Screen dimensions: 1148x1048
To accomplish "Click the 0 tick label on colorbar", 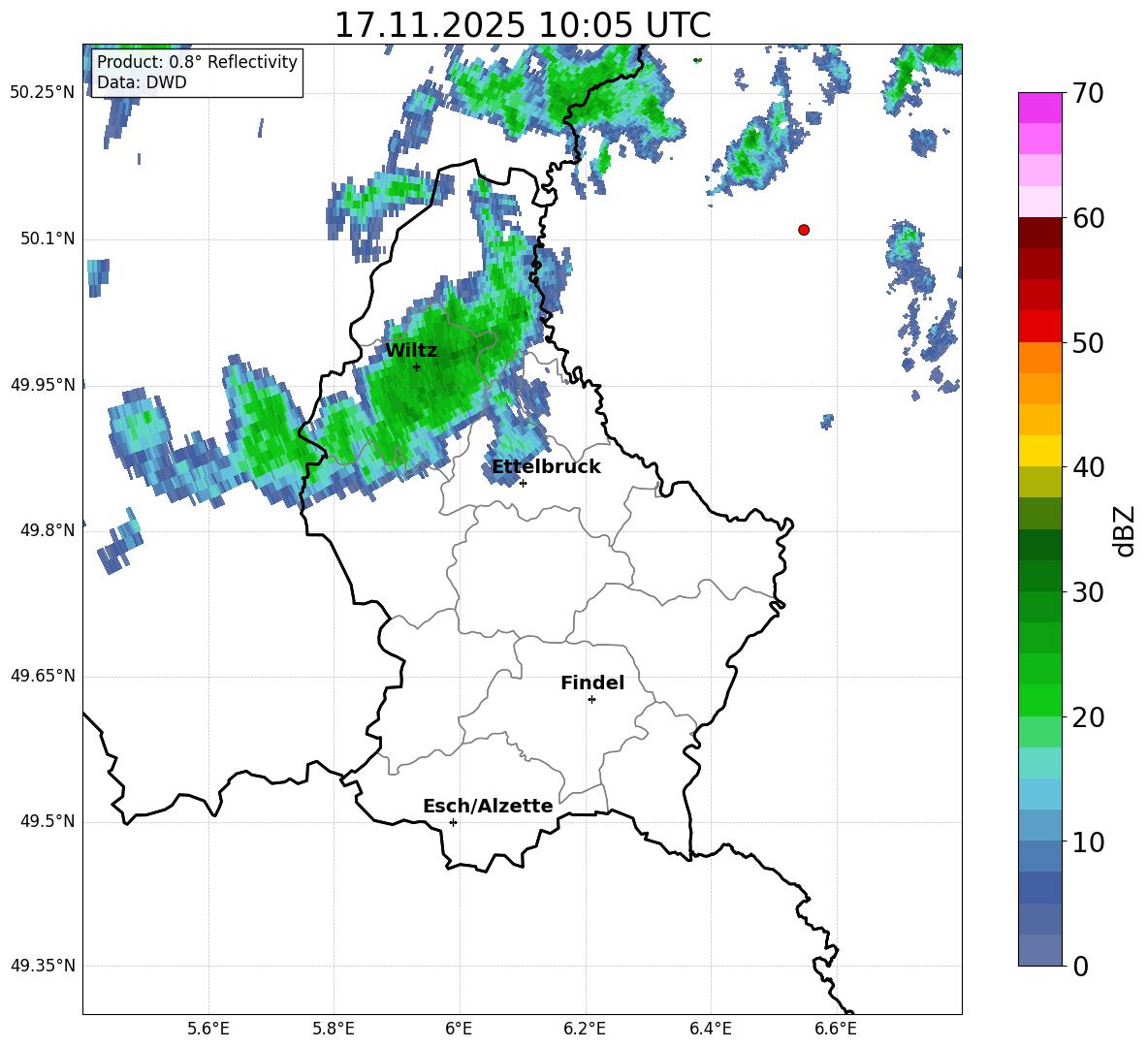I will tap(1080, 966).
